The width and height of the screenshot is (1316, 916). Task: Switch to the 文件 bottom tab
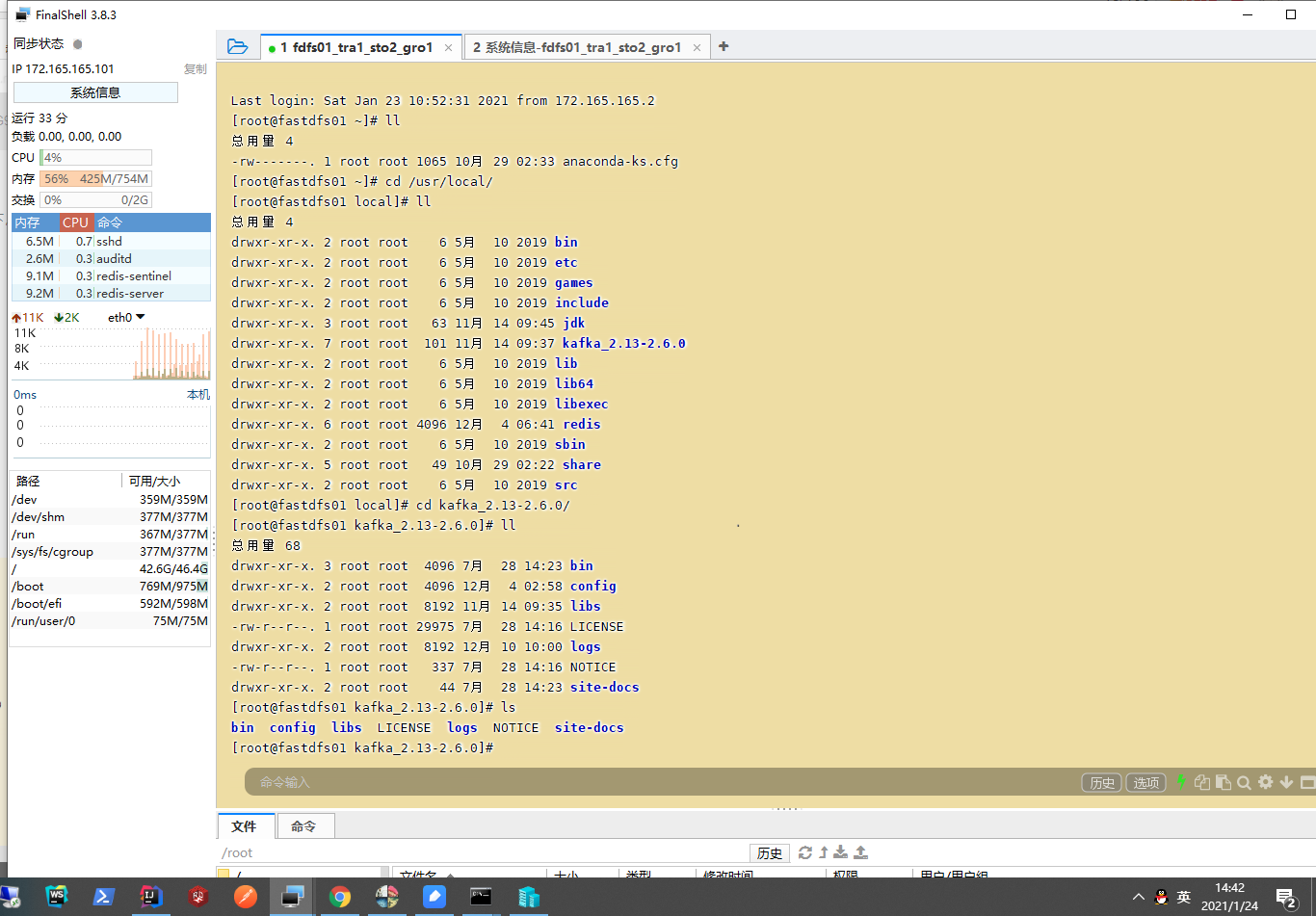pos(245,826)
